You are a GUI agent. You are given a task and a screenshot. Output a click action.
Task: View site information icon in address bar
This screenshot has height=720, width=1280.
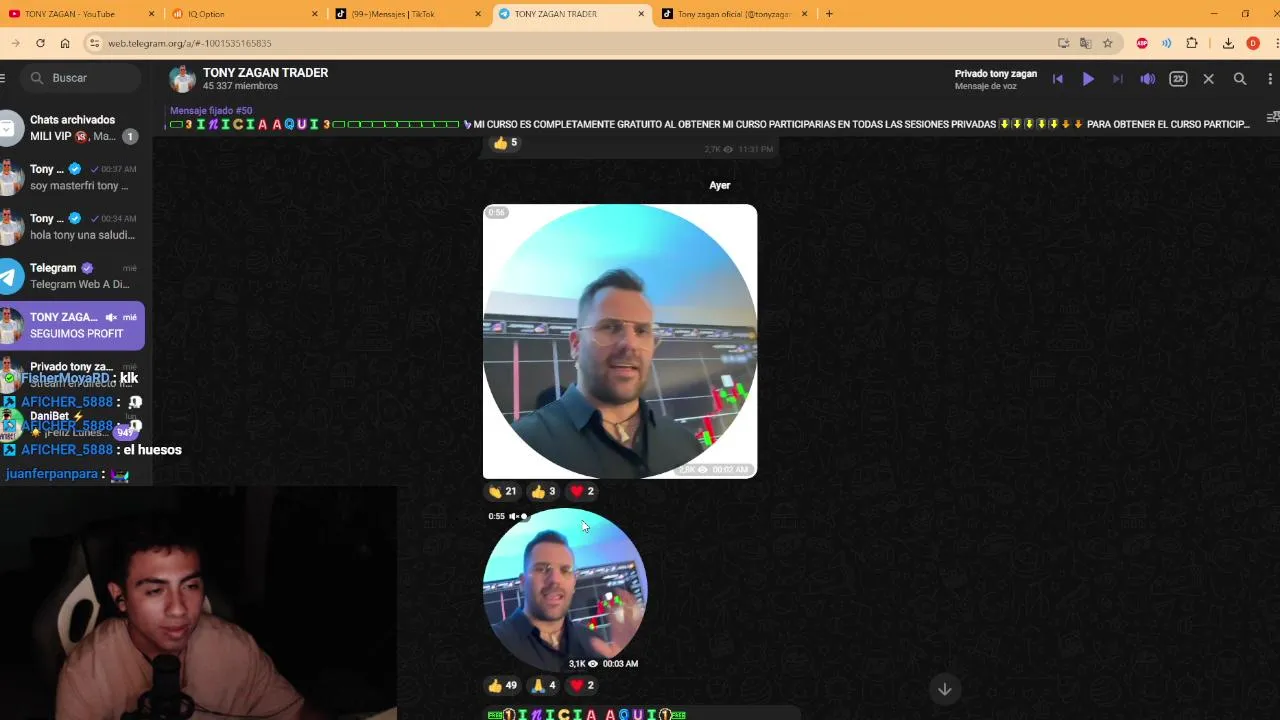coord(94,43)
